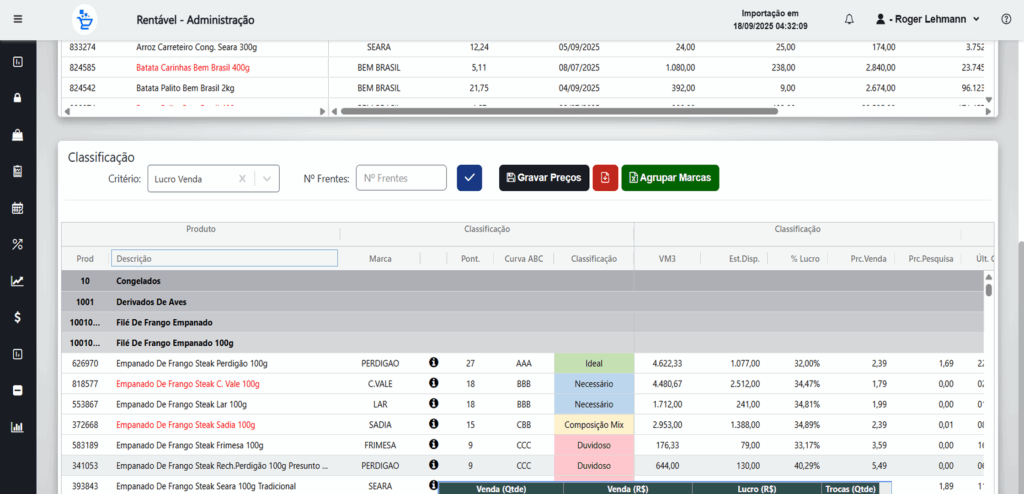Open the dollar sign sidebar icon
Screen dimensions: 1024x494
(17, 317)
